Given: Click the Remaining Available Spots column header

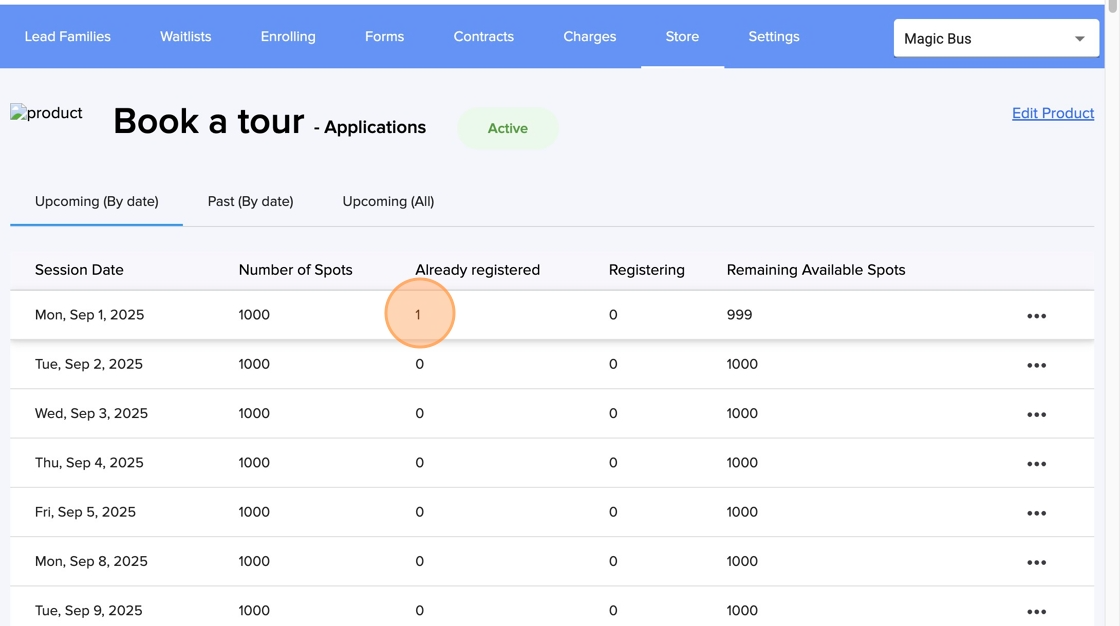Looking at the screenshot, I should coord(816,270).
